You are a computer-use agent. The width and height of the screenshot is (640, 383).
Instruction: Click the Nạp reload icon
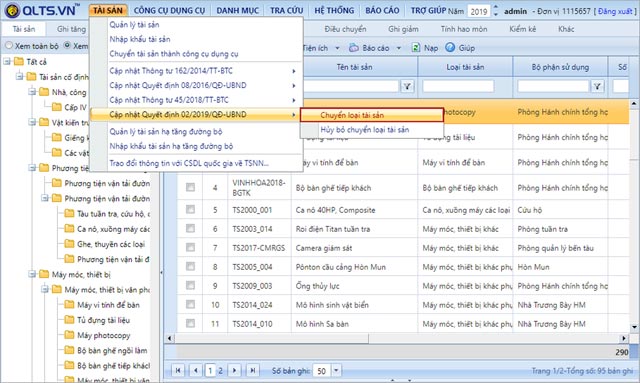pos(416,48)
